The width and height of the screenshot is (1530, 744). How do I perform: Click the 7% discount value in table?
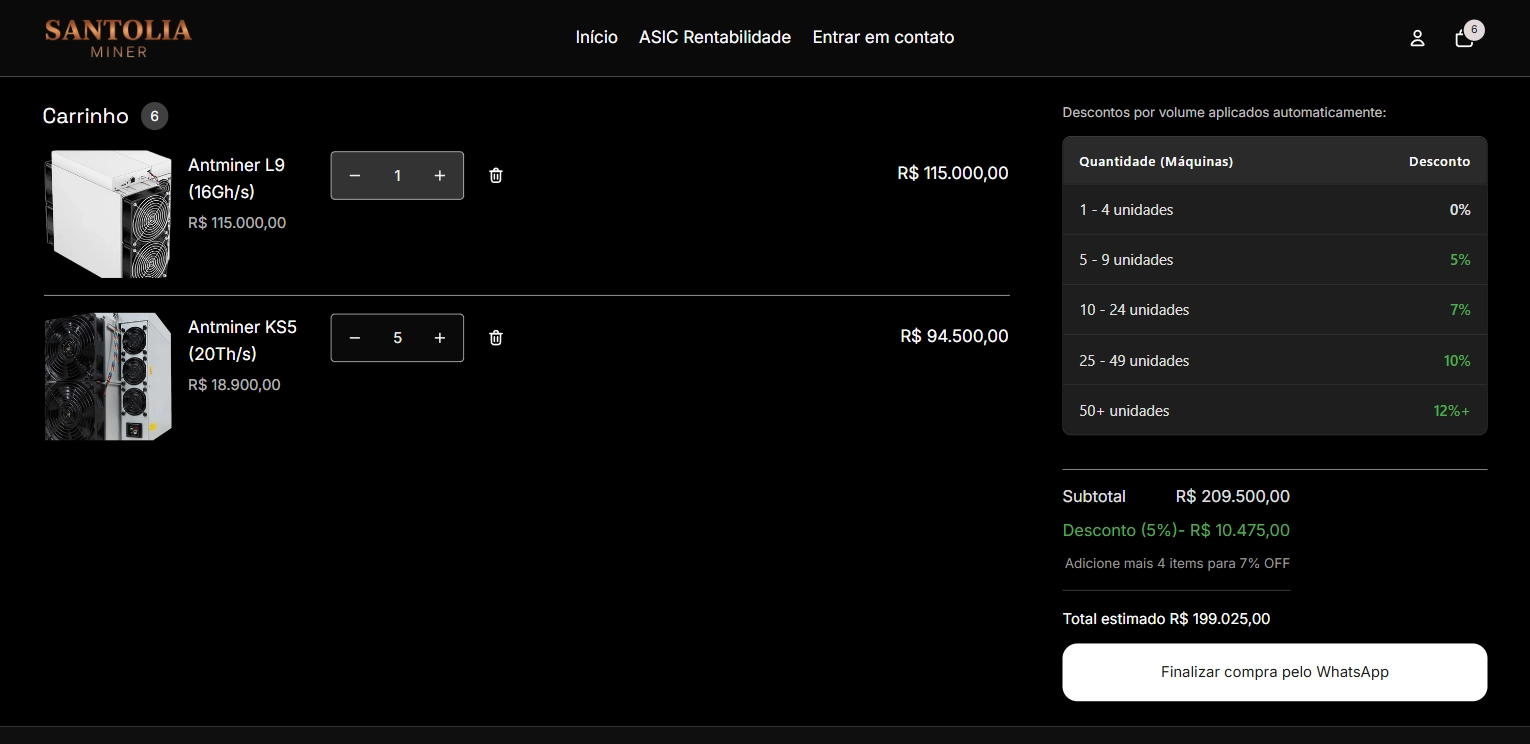pyautogui.click(x=1461, y=310)
